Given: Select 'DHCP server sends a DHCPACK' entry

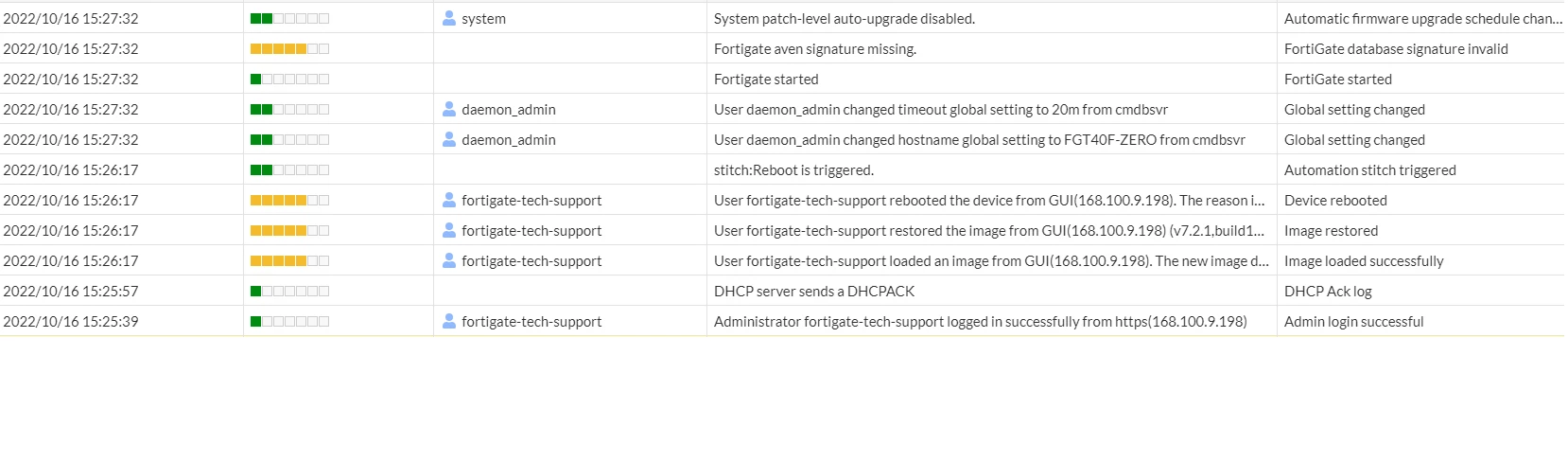Looking at the screenshot, I should [x=814, y=291].
